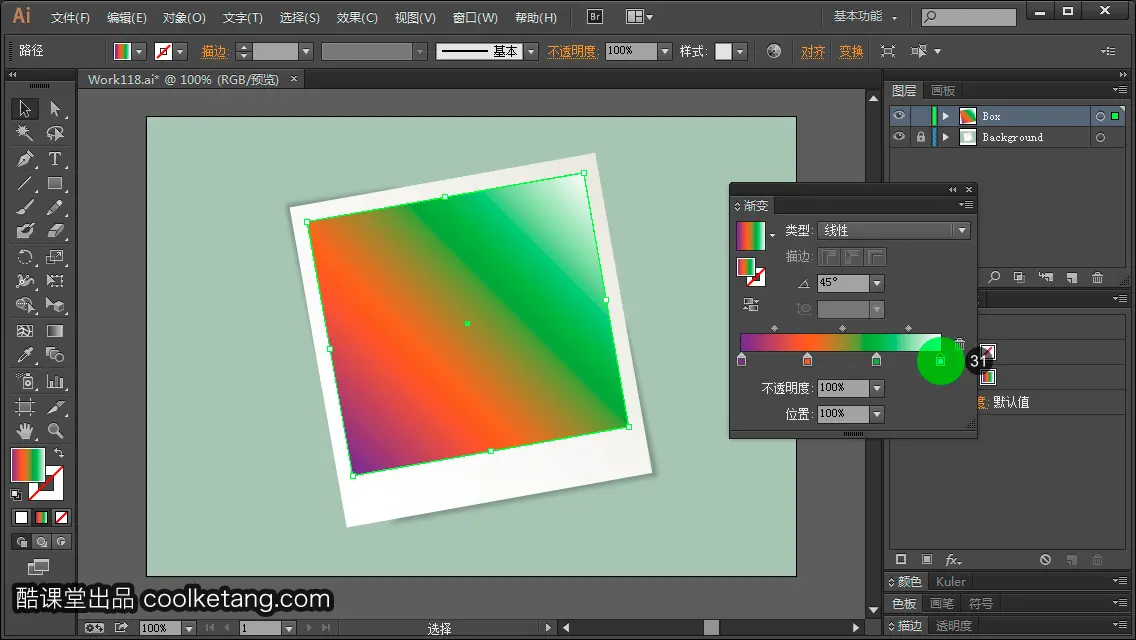Click the 不透明度 link in control bar
1136x640 pixels.
[572, 51]
